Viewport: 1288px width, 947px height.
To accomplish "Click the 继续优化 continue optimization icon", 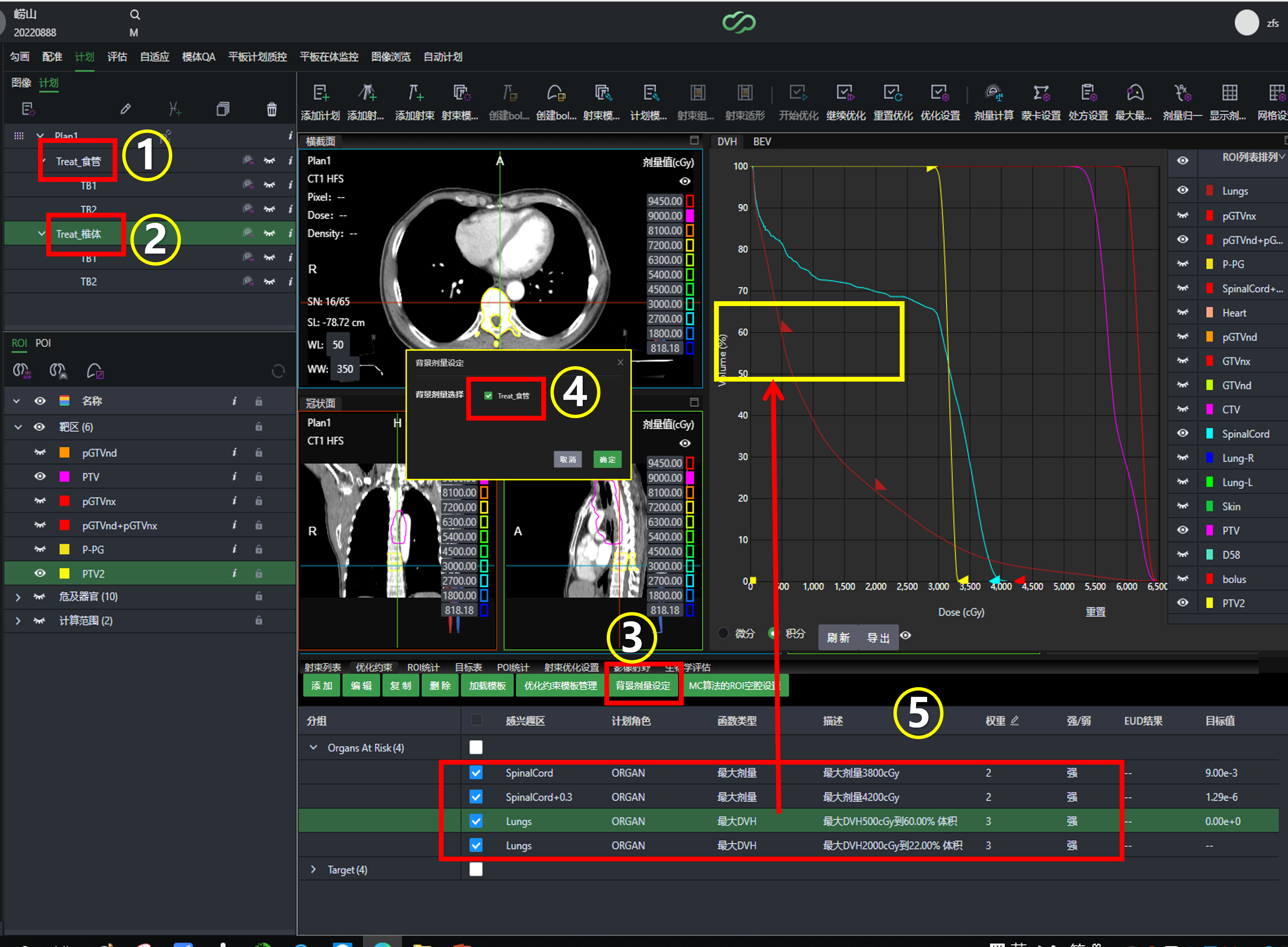I will pyautogui.click(x=845, y=93).
